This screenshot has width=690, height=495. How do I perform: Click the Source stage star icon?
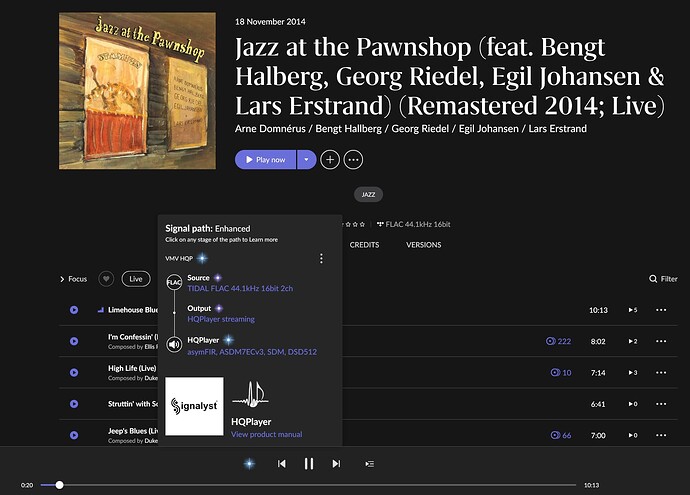(218, 278)
